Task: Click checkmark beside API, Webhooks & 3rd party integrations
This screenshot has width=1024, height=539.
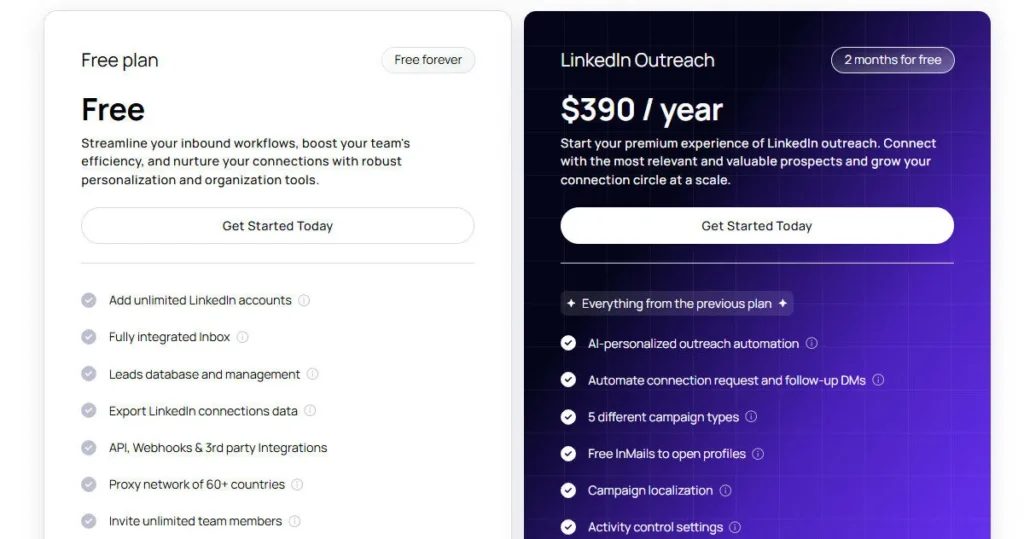Action: (89, 448)
